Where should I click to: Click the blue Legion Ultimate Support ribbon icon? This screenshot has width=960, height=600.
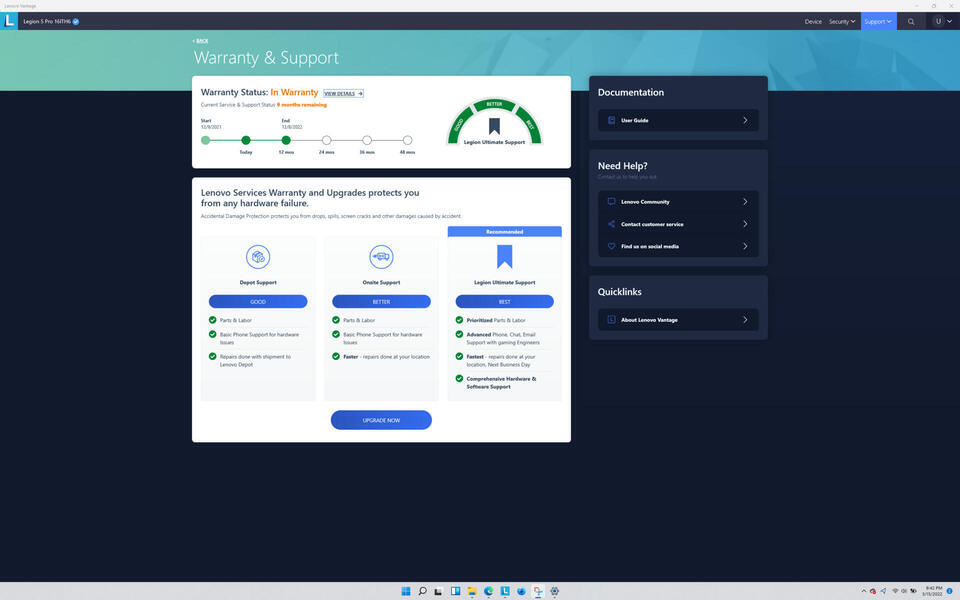point(504,257)
